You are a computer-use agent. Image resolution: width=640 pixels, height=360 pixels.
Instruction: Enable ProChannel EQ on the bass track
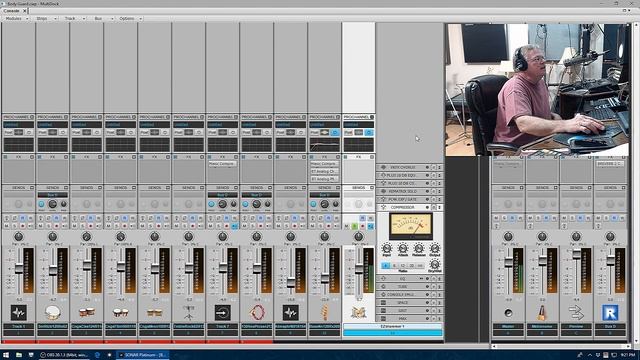tap(335, 132)
